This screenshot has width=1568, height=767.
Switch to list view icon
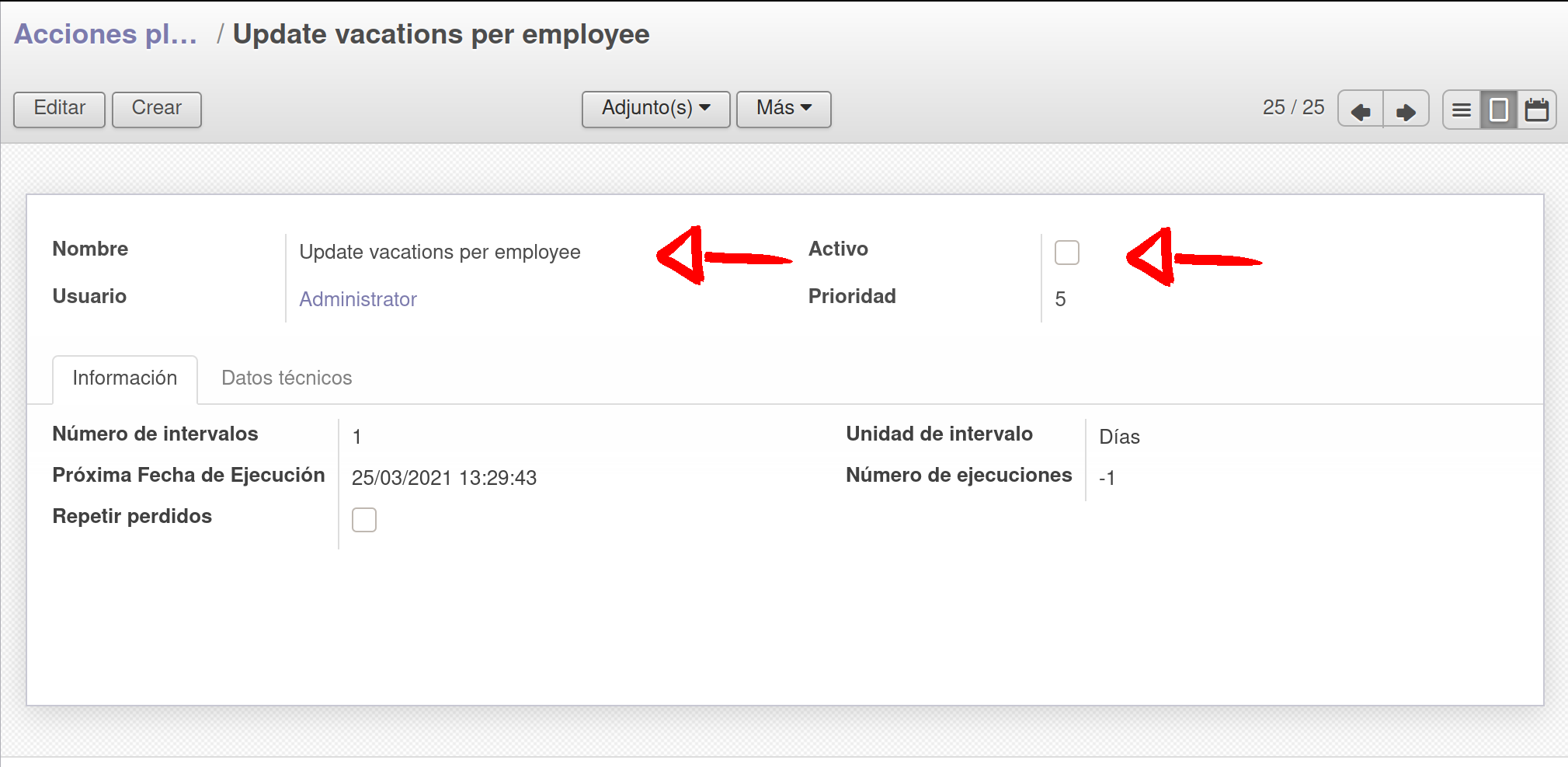[x=1462, y=110]
